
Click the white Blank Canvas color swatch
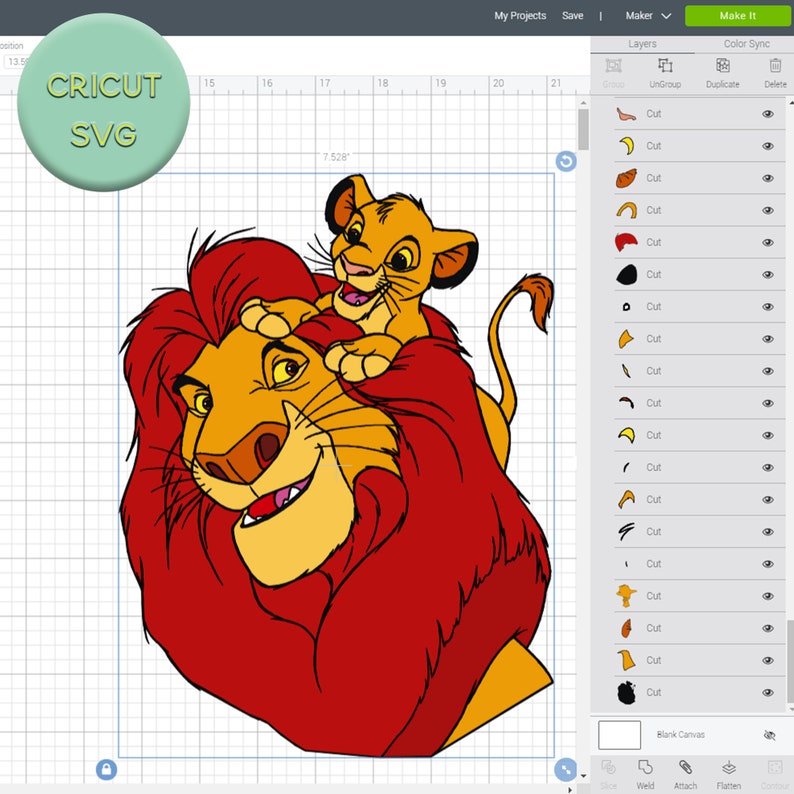coord(619,735)
